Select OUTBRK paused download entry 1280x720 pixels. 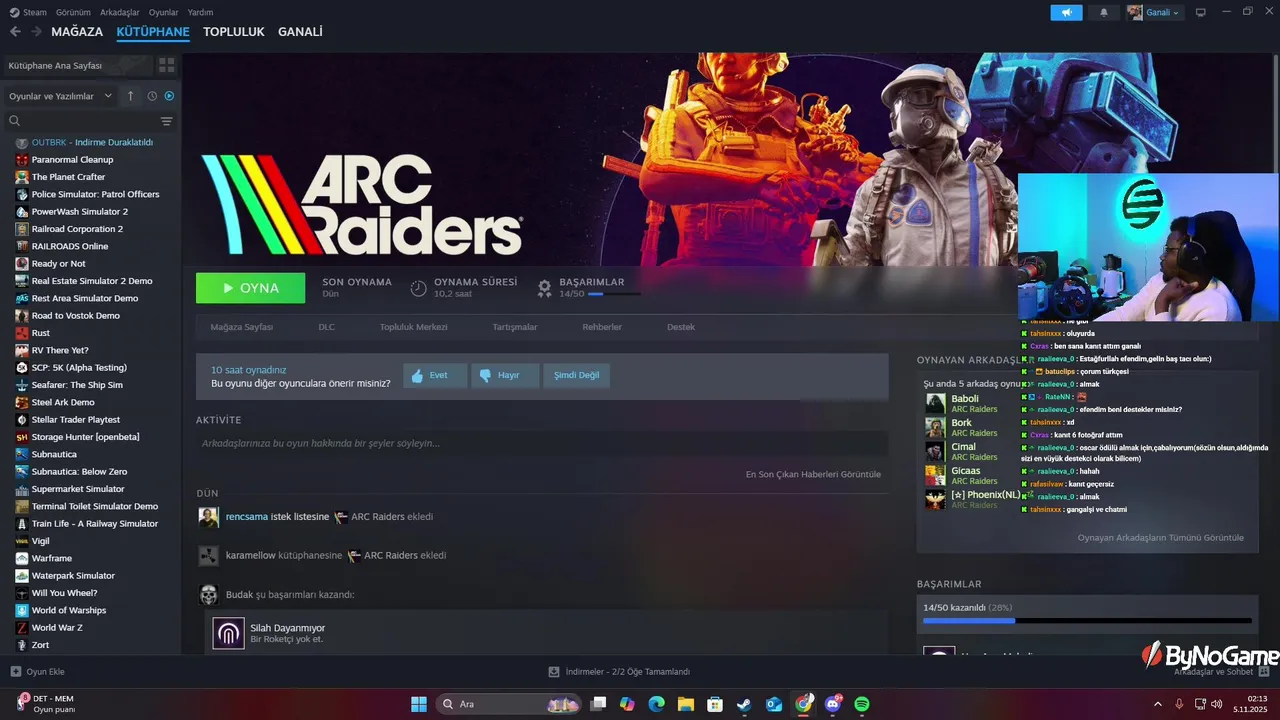[x=90, y=142]
